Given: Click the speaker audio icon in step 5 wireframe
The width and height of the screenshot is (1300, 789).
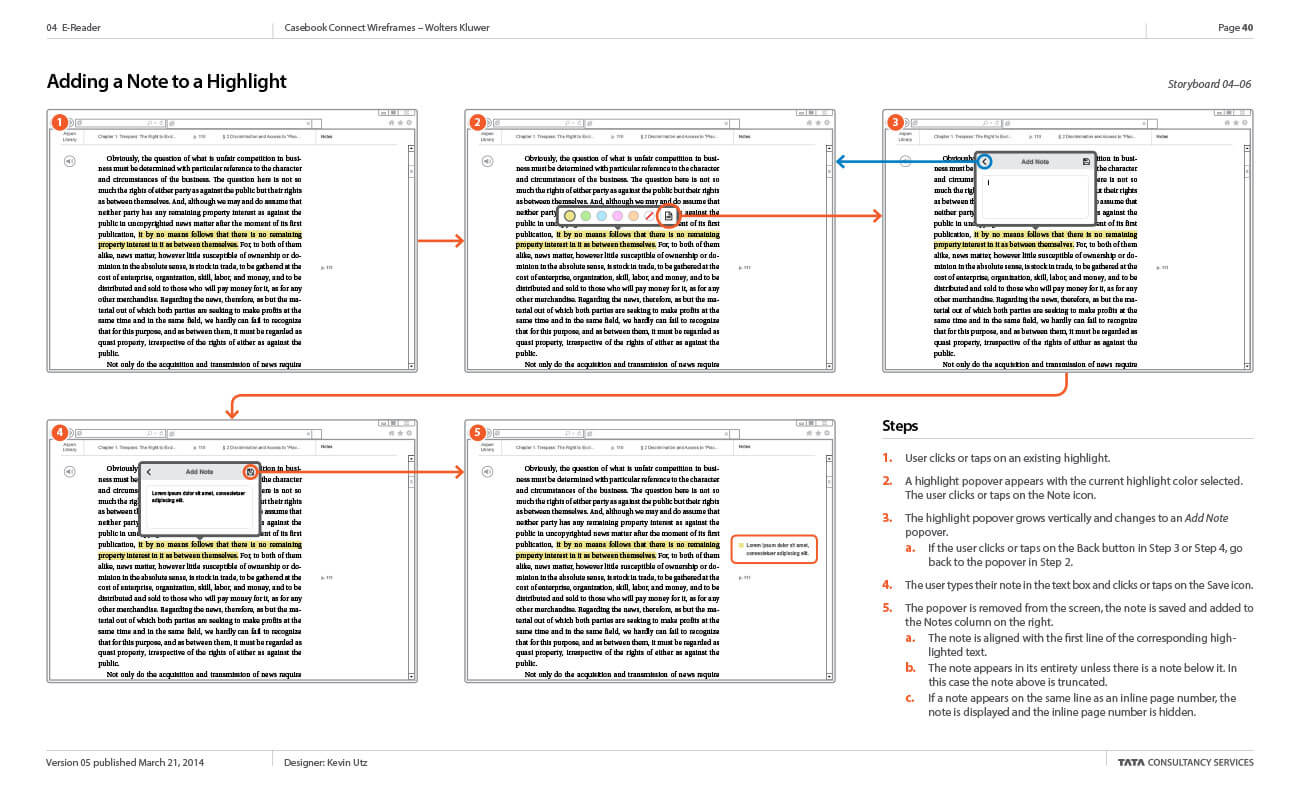Looking at the screenshot, I should coord(487,470).
